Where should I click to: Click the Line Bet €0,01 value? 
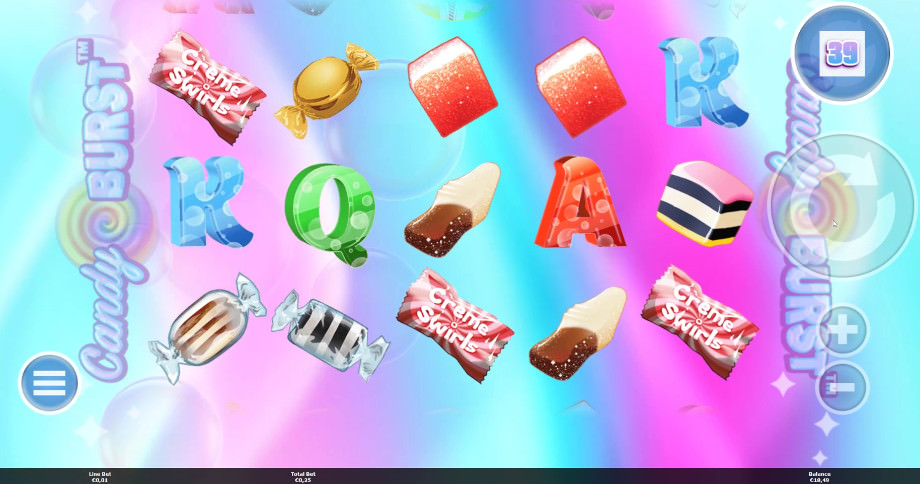click(100, 476)
